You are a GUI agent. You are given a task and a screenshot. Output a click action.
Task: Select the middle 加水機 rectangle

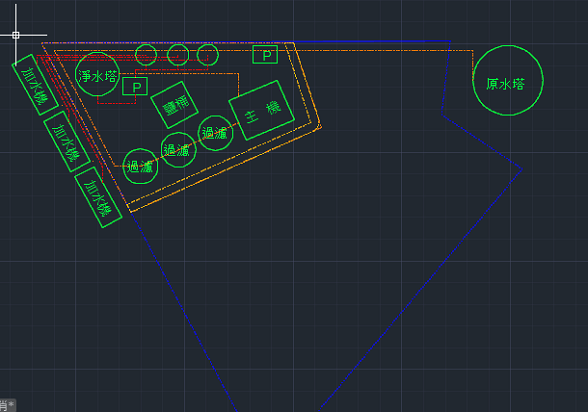pos(67,142)
